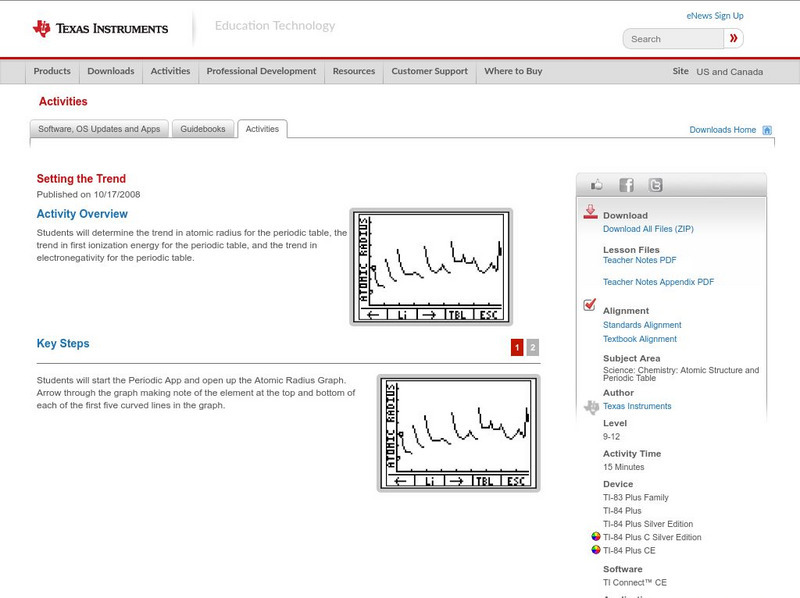Image resolution: width=800 pixels, height=598 pixels.
Task: Click the thumbs-up like icon
Action: click(x=596, y=185)
